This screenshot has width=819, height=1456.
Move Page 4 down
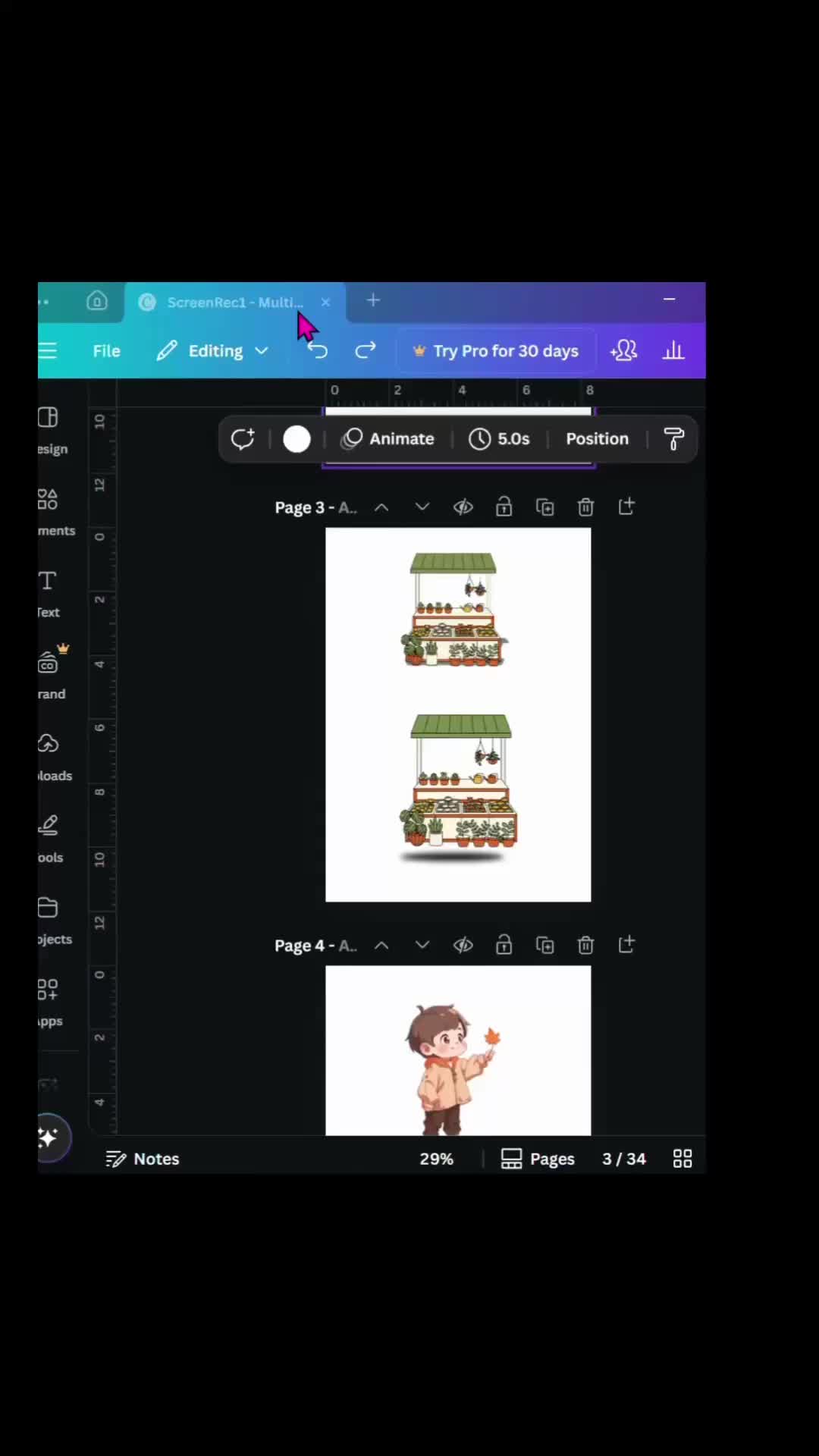click(422, 944)
